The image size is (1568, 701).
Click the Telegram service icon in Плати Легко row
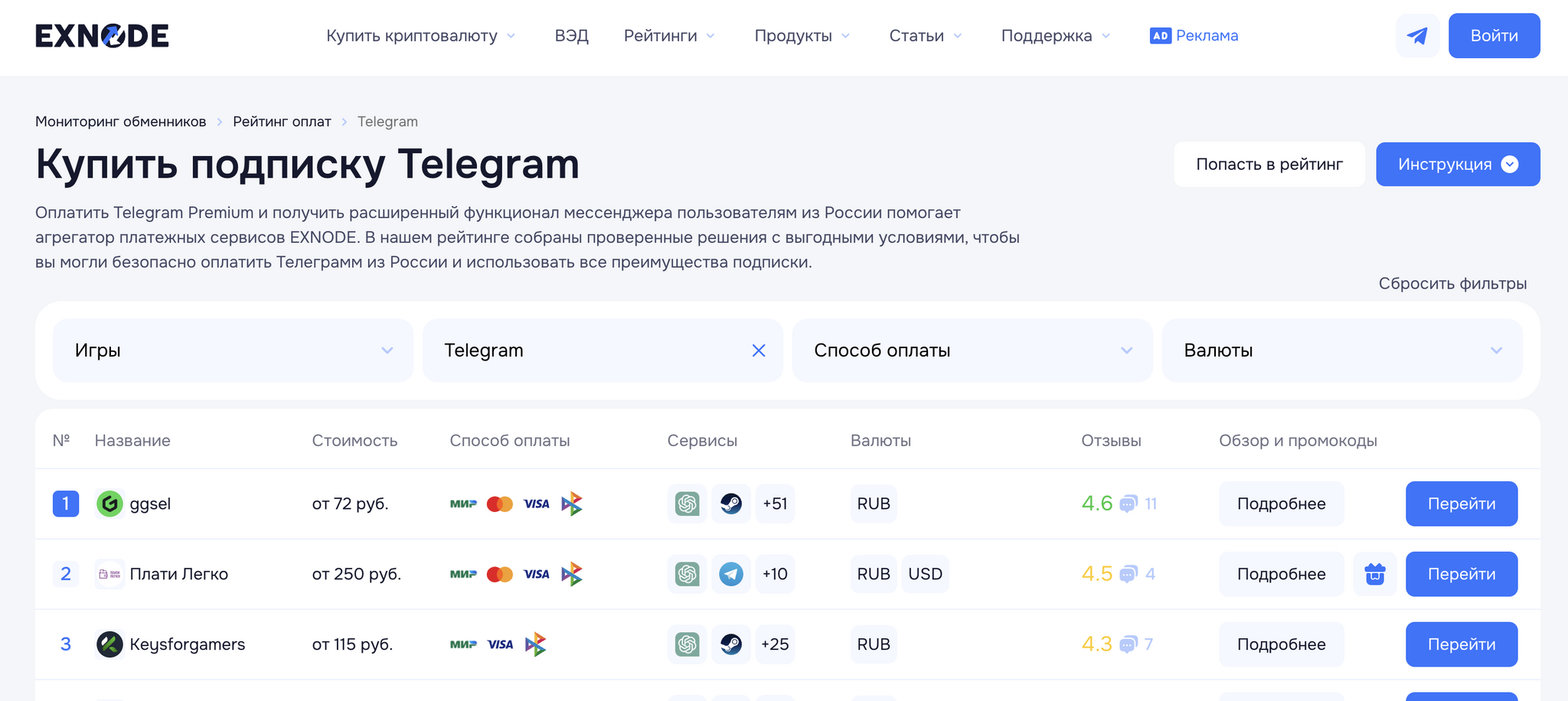coord(731,574)
